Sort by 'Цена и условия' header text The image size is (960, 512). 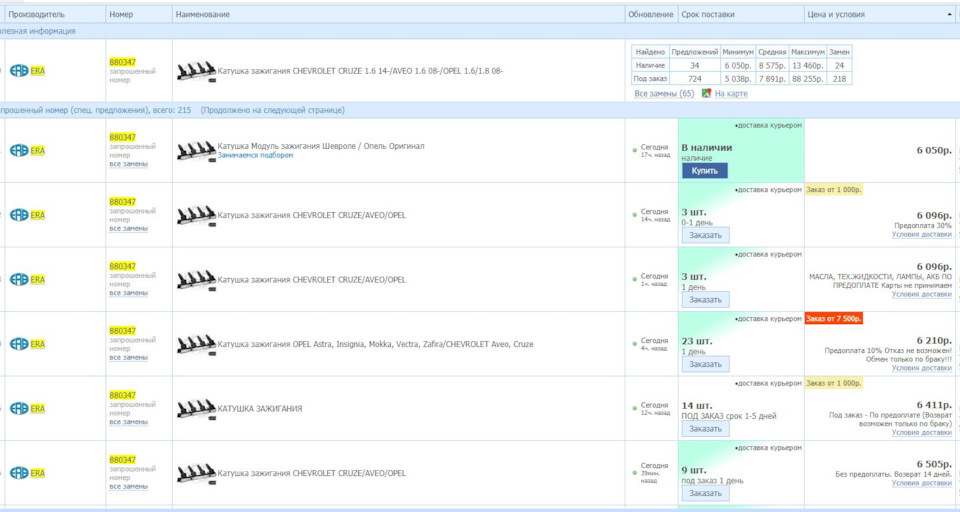(836, 14)
